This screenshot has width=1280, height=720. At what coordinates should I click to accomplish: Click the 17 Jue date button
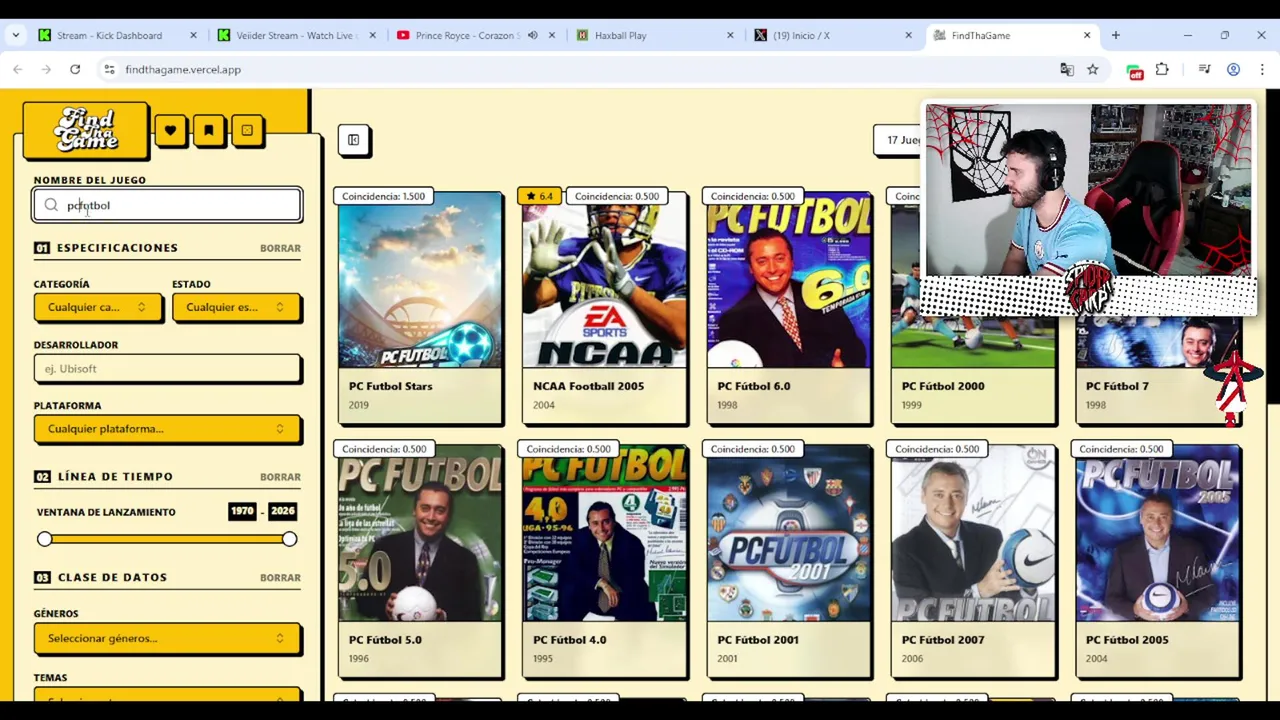(x=900, y=140)
